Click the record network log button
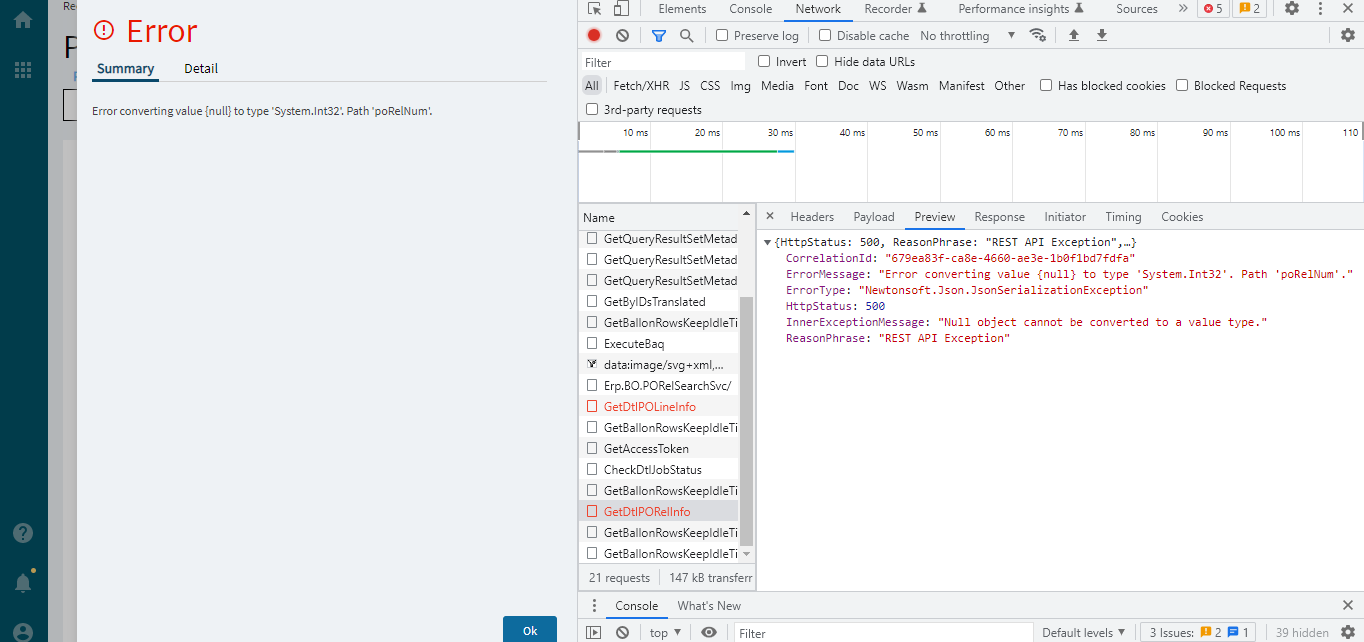Viewport: 1364px width, 642px height. (x=594, y=35)
